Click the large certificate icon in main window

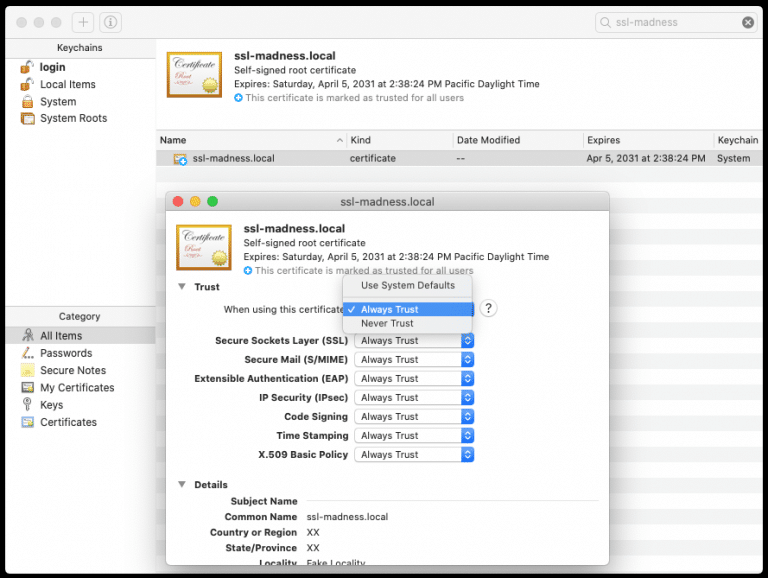194,75
